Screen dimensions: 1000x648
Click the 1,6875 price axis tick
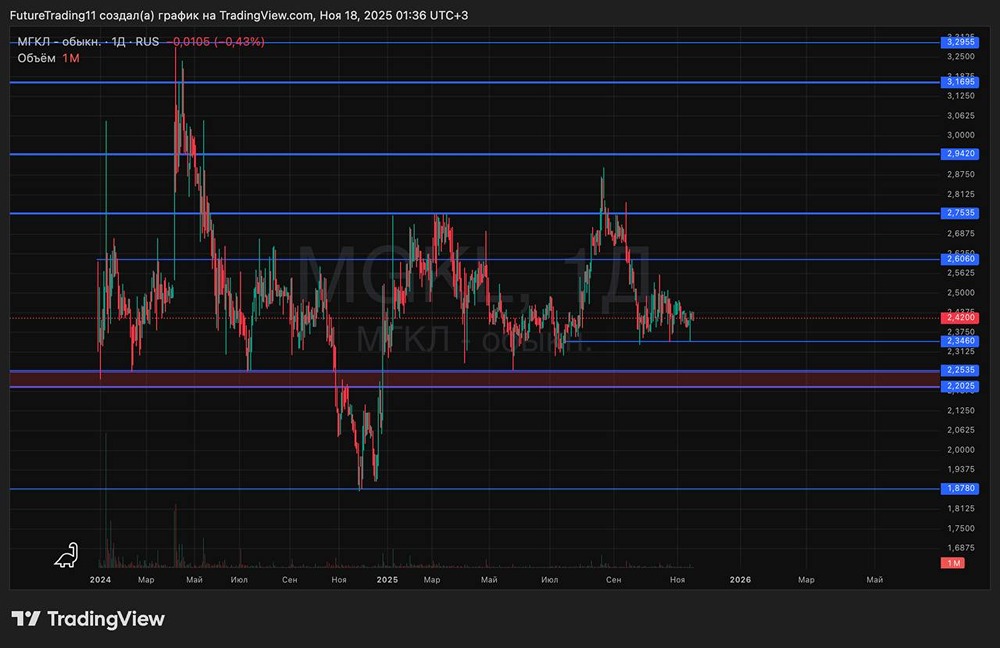click(x=960, y=548)
